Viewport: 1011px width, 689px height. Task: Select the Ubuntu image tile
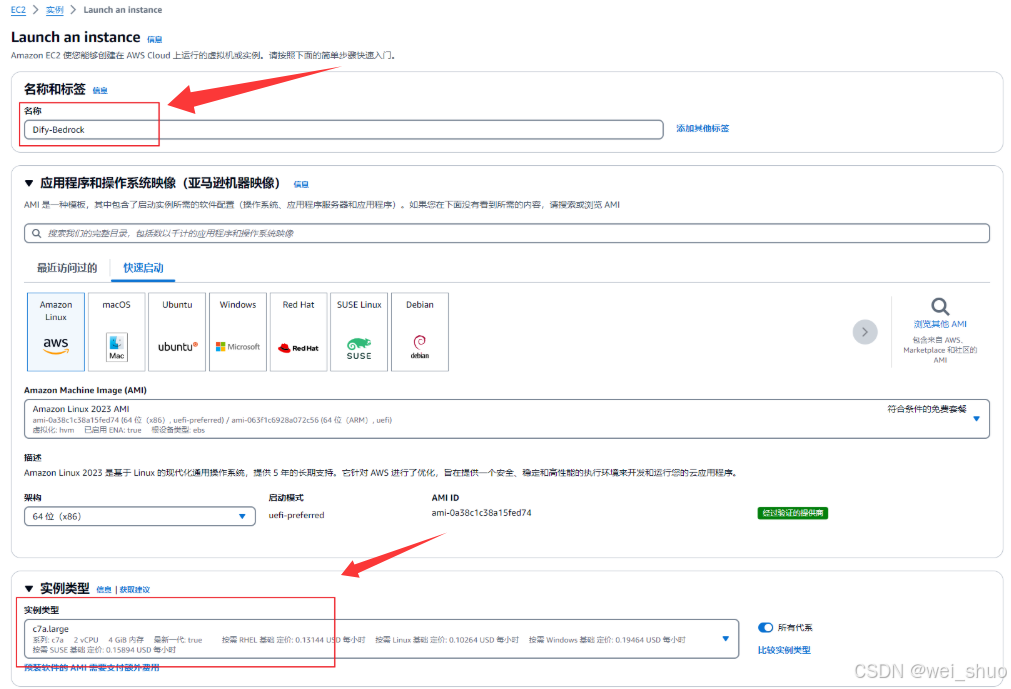click(x=177, y=332)
